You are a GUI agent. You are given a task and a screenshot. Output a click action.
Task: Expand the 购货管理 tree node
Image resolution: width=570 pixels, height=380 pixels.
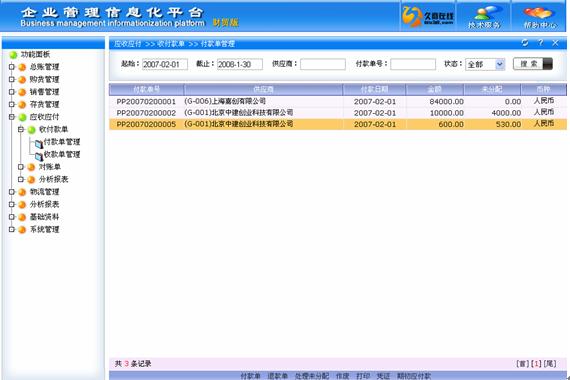point(12,79)
